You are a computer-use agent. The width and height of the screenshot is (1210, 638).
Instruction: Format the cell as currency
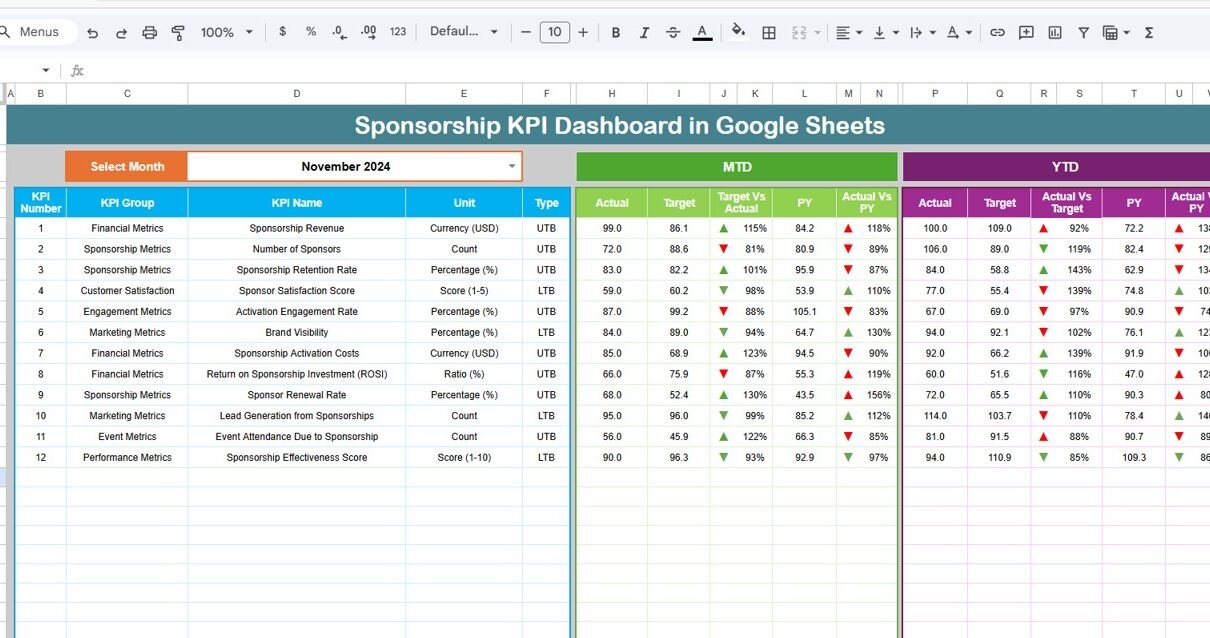pos(283,32)
